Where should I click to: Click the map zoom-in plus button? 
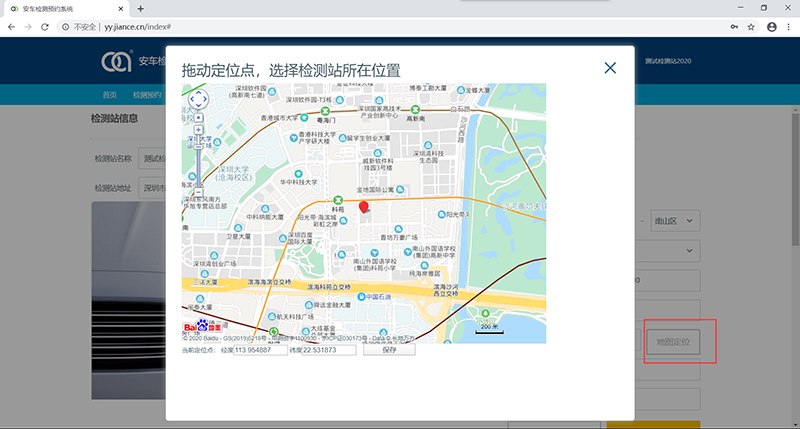point(198,130)
